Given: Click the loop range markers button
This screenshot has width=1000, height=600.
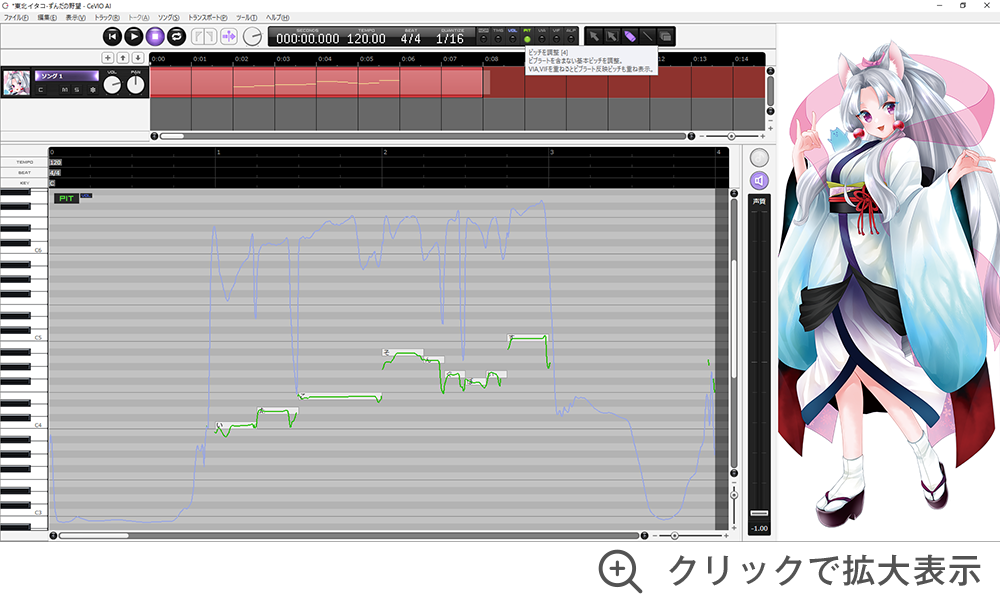Looking at the screenshot, I should (x=204, y=37).
